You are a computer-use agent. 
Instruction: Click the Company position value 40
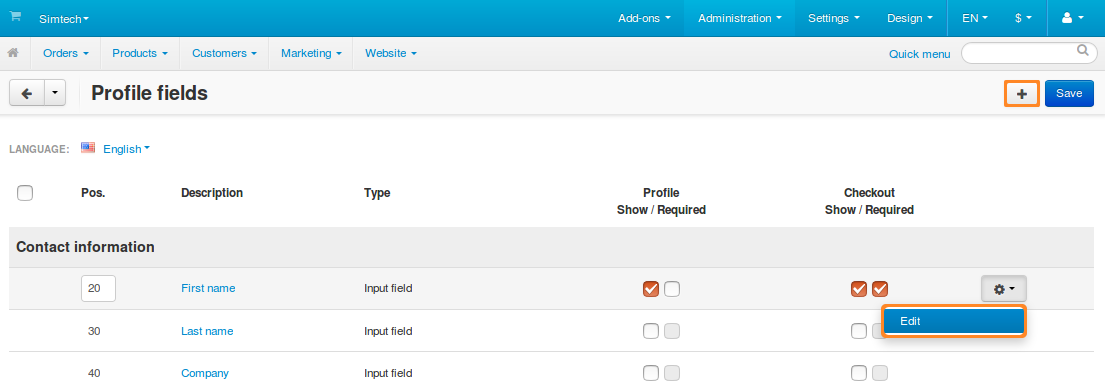(x=94, y=373)
